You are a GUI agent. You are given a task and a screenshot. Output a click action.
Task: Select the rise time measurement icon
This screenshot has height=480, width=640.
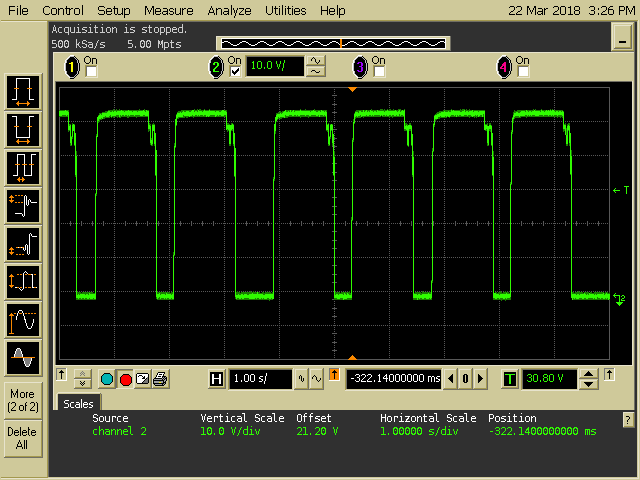click(23, 244)
